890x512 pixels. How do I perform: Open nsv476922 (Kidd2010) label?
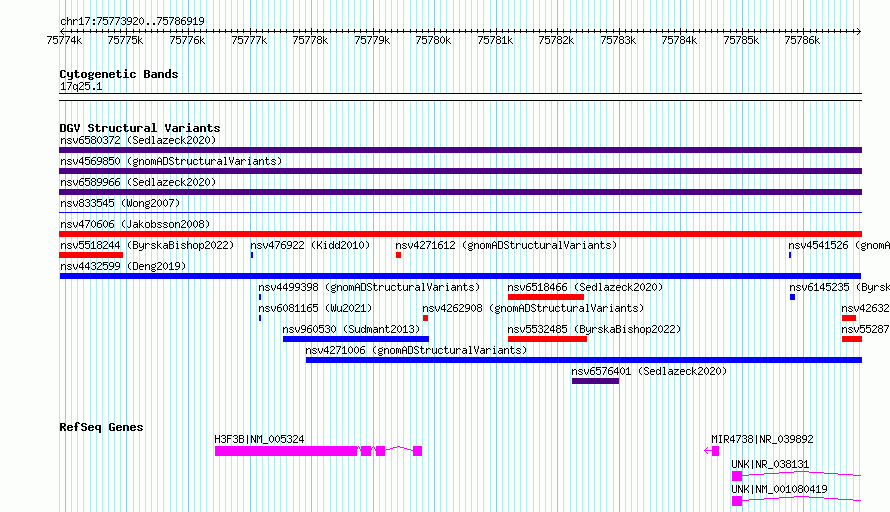tap(310, 245)
